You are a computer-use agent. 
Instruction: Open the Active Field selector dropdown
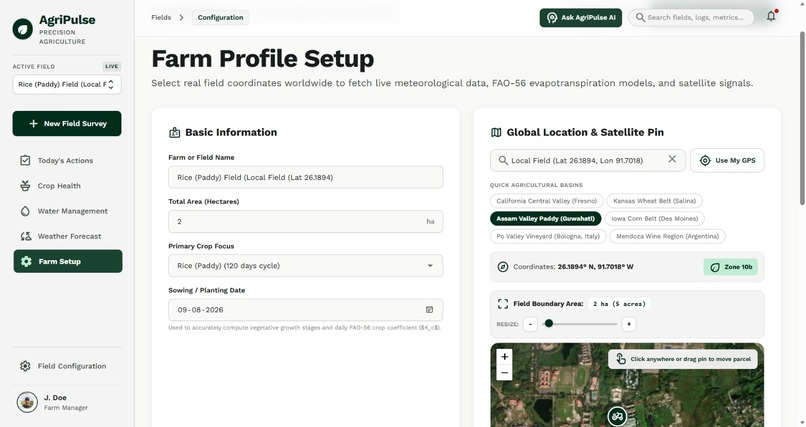67,84
